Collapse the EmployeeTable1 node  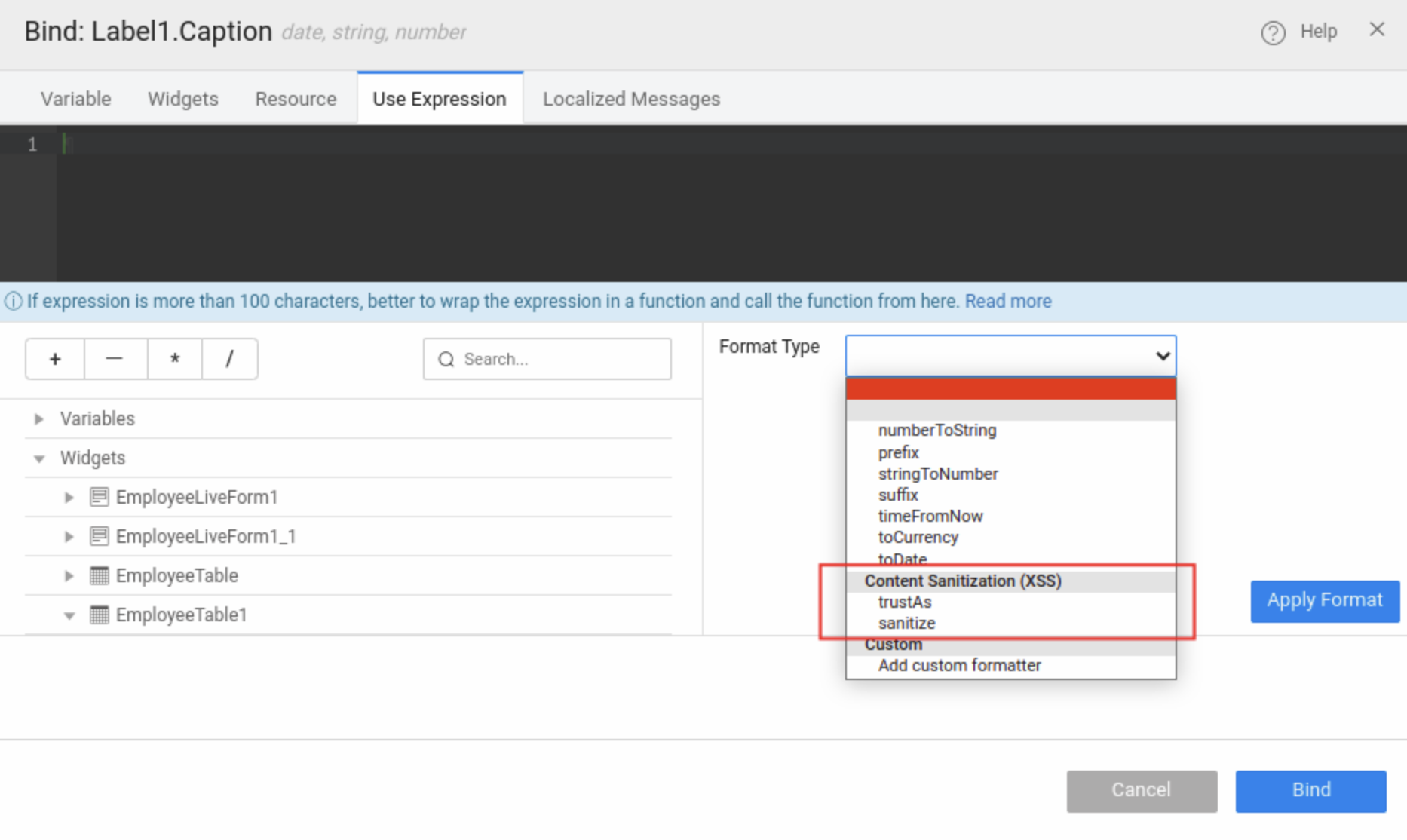(69, 615)
